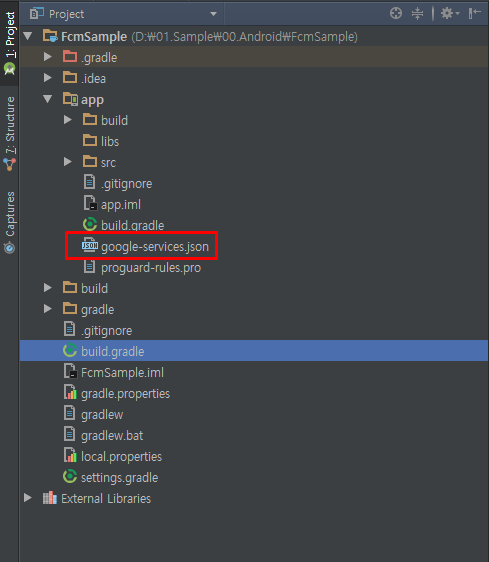Screen dimensions: 489x562
Task: Click the FcmSample.iml file icon
Action: coord(70,371)
